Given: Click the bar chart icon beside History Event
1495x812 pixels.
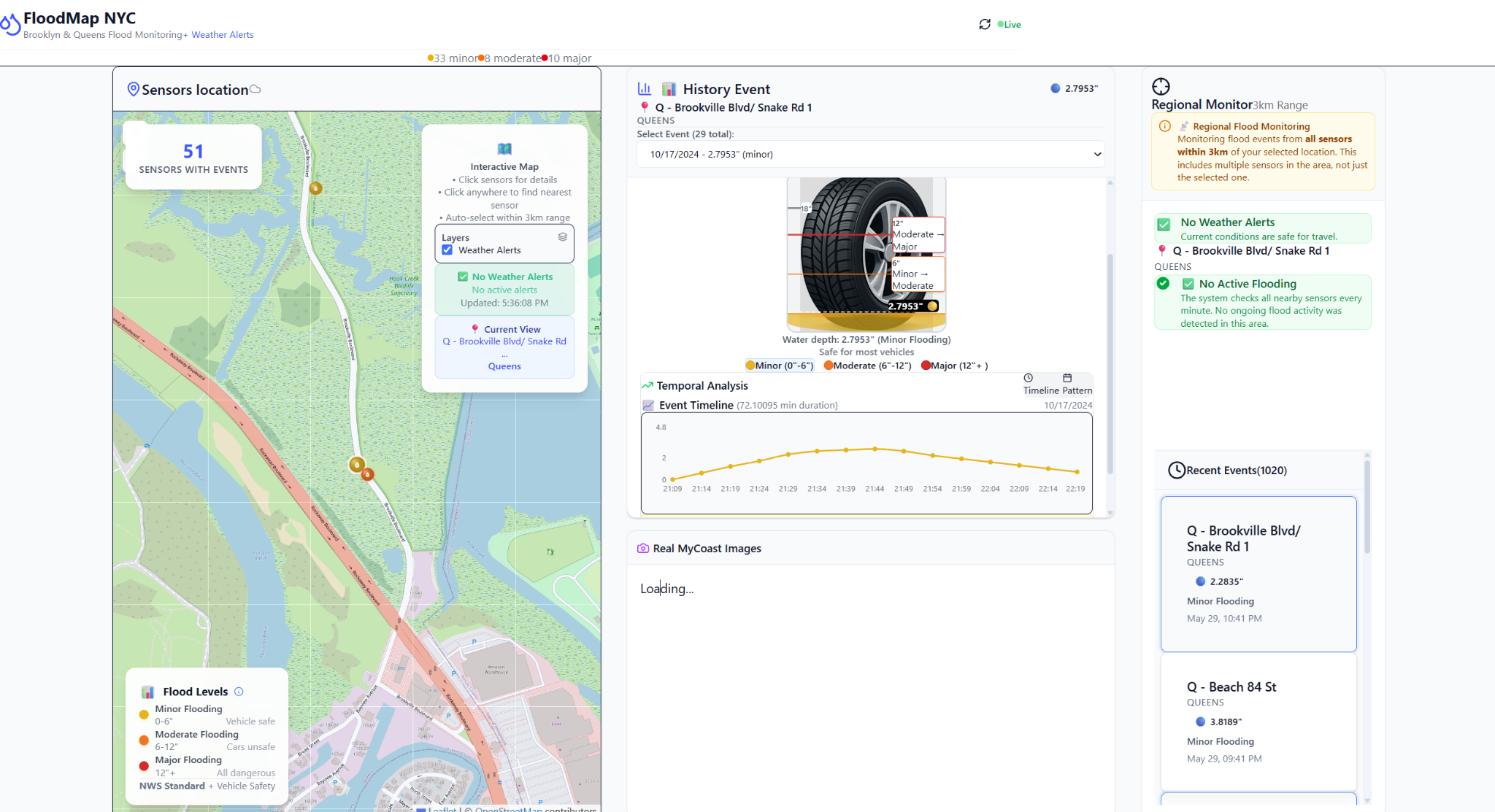Looking at the screenshot, I should pyautogui.click(x=645, y=88).
